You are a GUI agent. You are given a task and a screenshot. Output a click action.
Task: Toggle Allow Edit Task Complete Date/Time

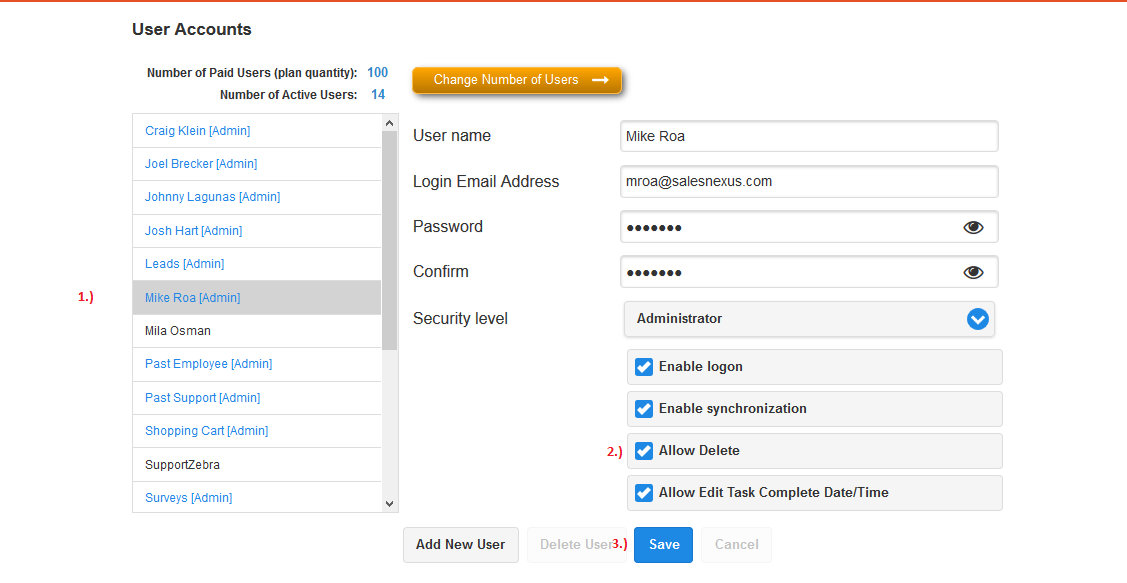tap(644, 493)
